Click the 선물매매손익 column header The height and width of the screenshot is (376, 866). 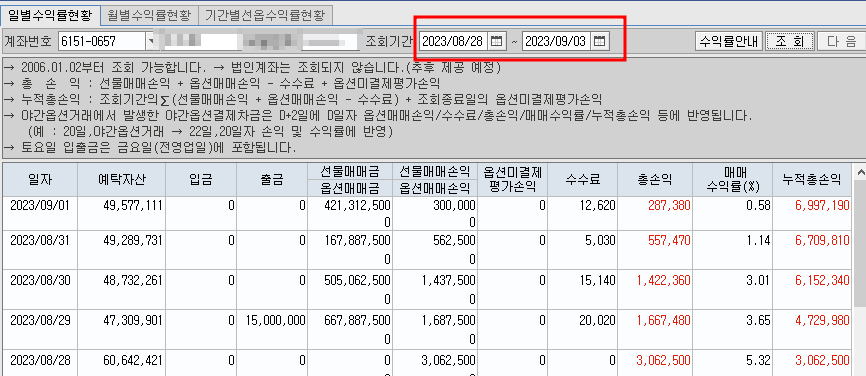(x=435, y=171)
